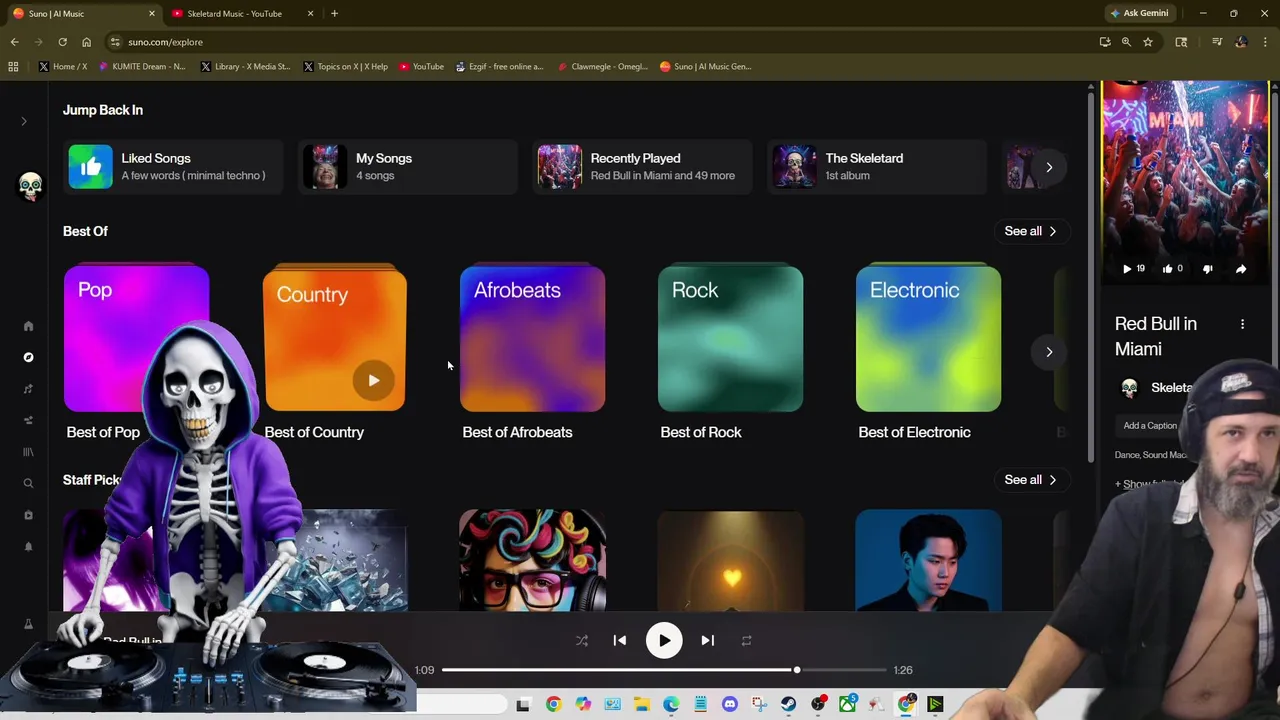Open media controls icon in Chrome toolbar
The image size is (1280, 720).
coord(1216,42)
